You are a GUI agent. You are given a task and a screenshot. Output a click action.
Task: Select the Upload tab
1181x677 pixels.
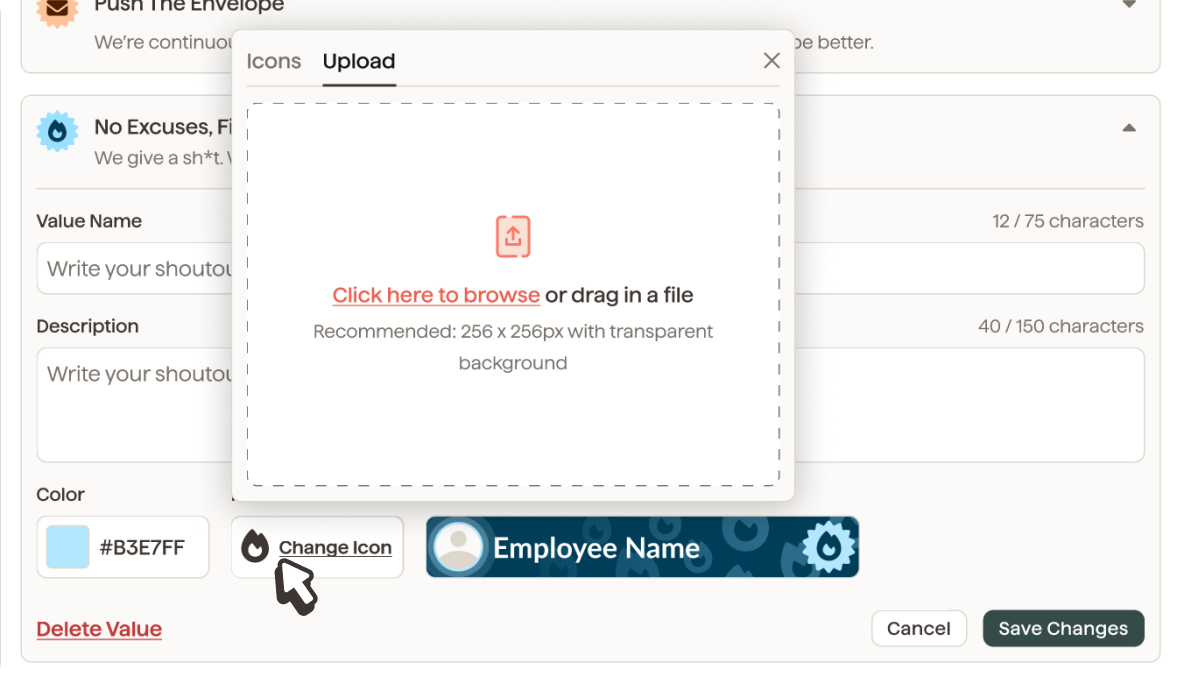[x=359, y=61]
